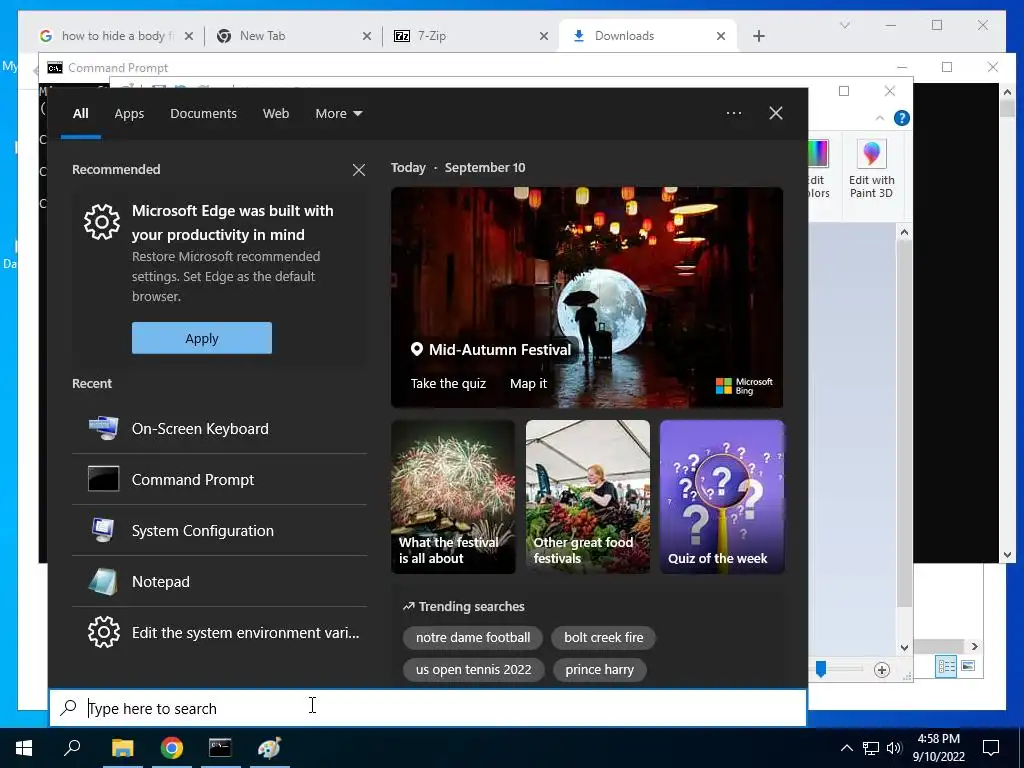Open the Action Center notification icon
1024x768 pixels.
(x=991, y=748)
